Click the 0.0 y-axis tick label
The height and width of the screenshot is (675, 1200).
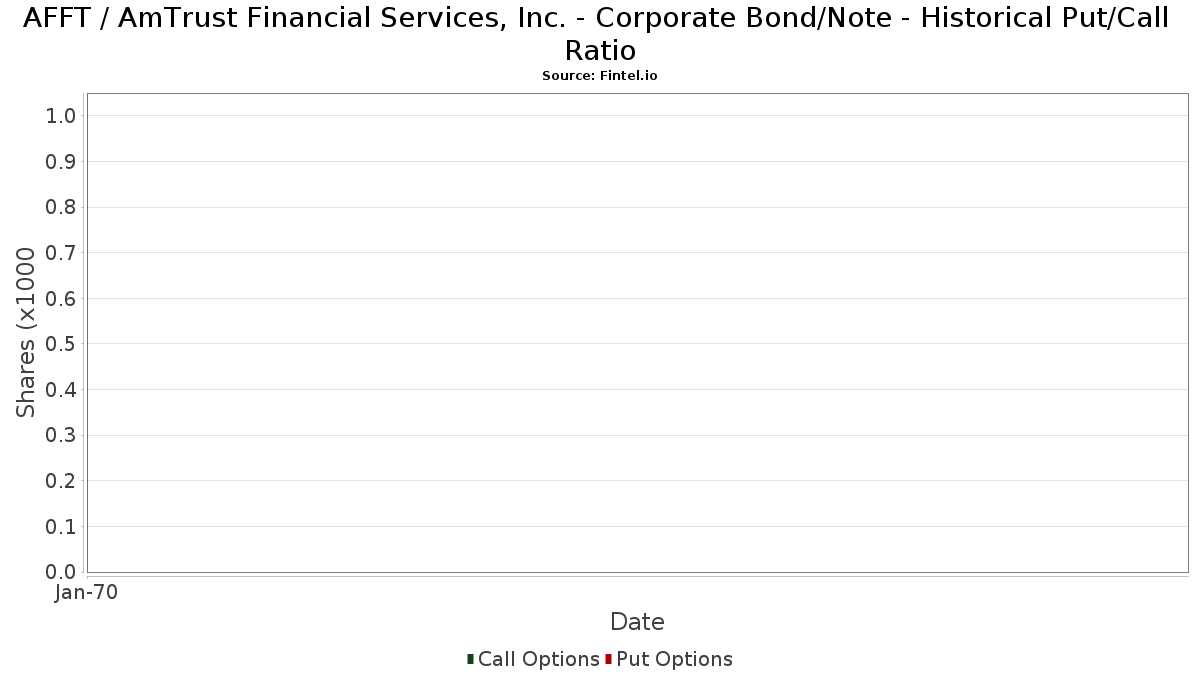[x=61, y=572]
